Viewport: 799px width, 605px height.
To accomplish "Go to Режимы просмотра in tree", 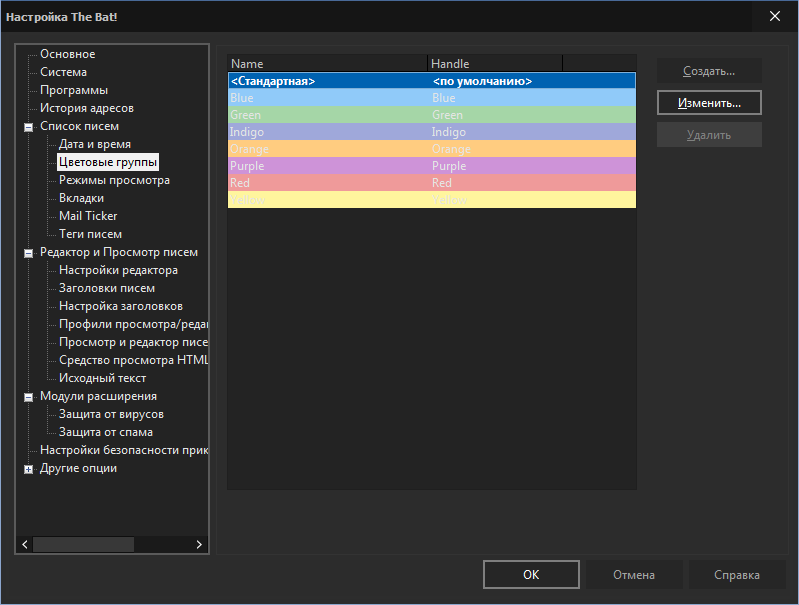I will [114, 180].
